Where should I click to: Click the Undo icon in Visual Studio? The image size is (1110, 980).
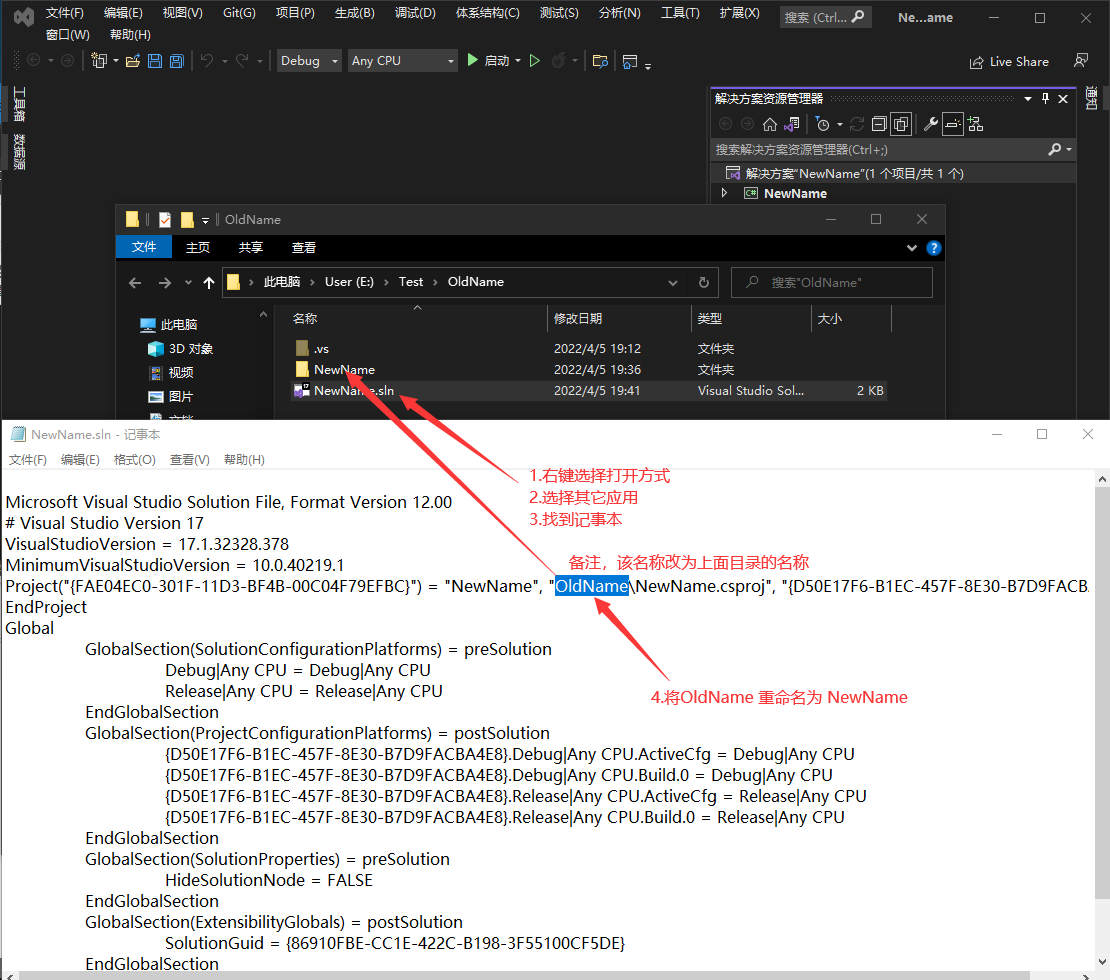(x=206, y=61)
